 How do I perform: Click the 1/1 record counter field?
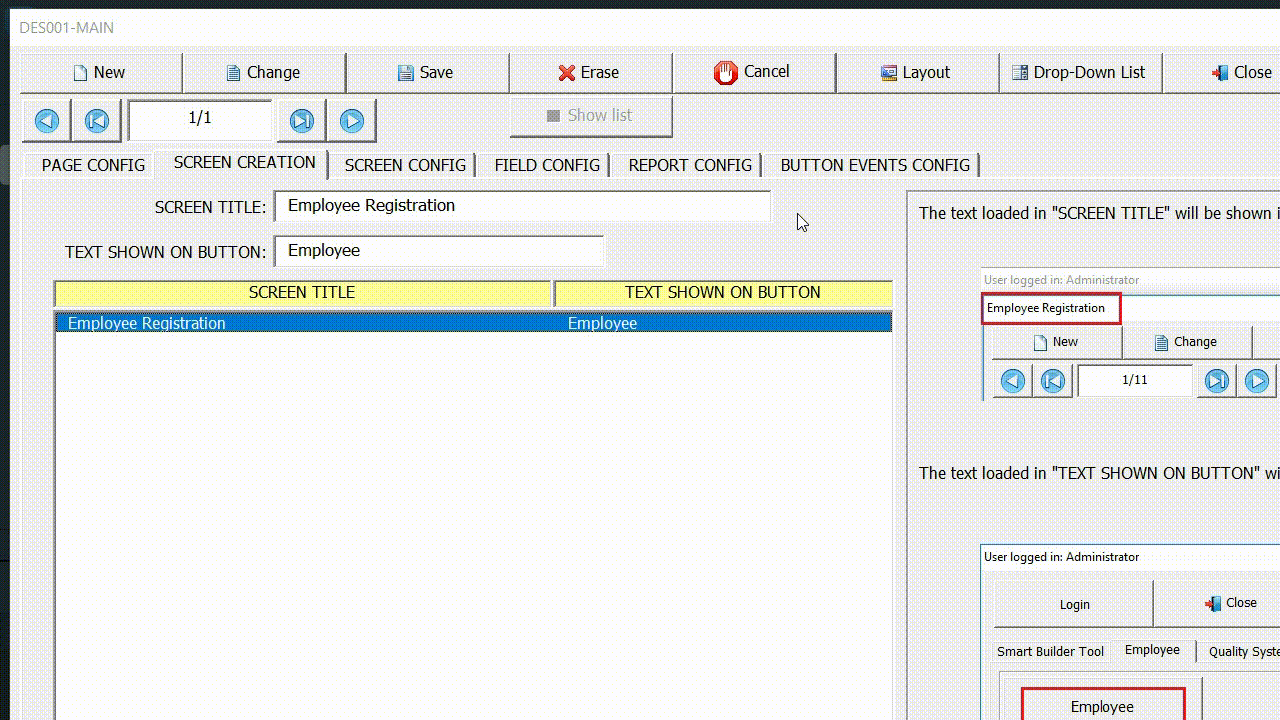click(199, 120)
